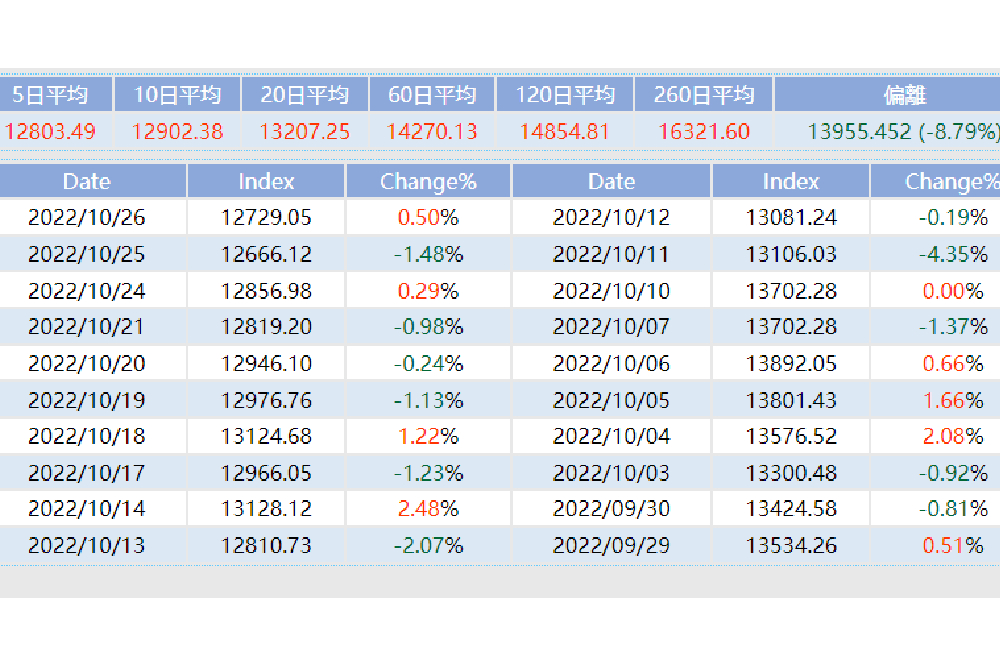
Task: Click the date 2022/10/19
Action: (87, 400)
